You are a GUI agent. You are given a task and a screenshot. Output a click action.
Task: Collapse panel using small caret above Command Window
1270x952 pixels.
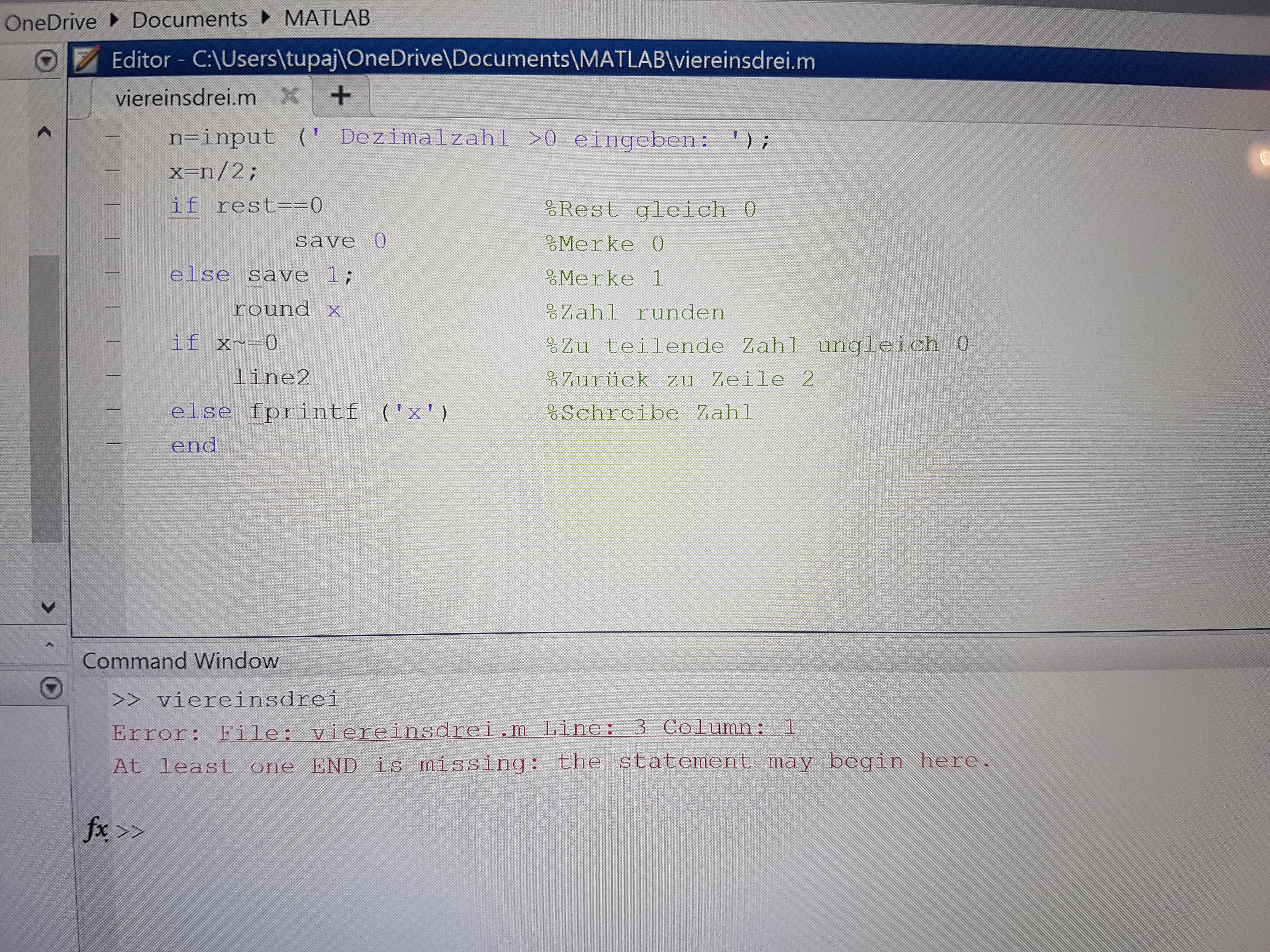[x=50, y=644]
